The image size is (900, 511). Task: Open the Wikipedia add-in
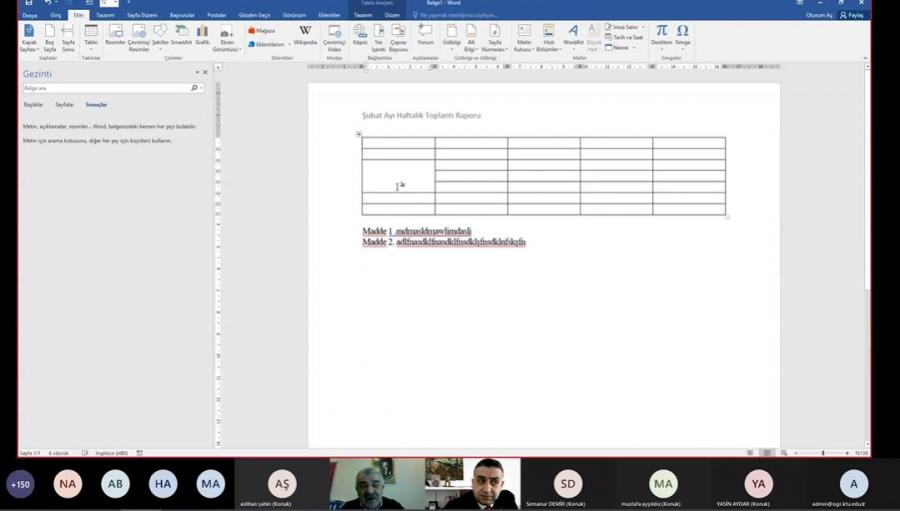(305, 35)
